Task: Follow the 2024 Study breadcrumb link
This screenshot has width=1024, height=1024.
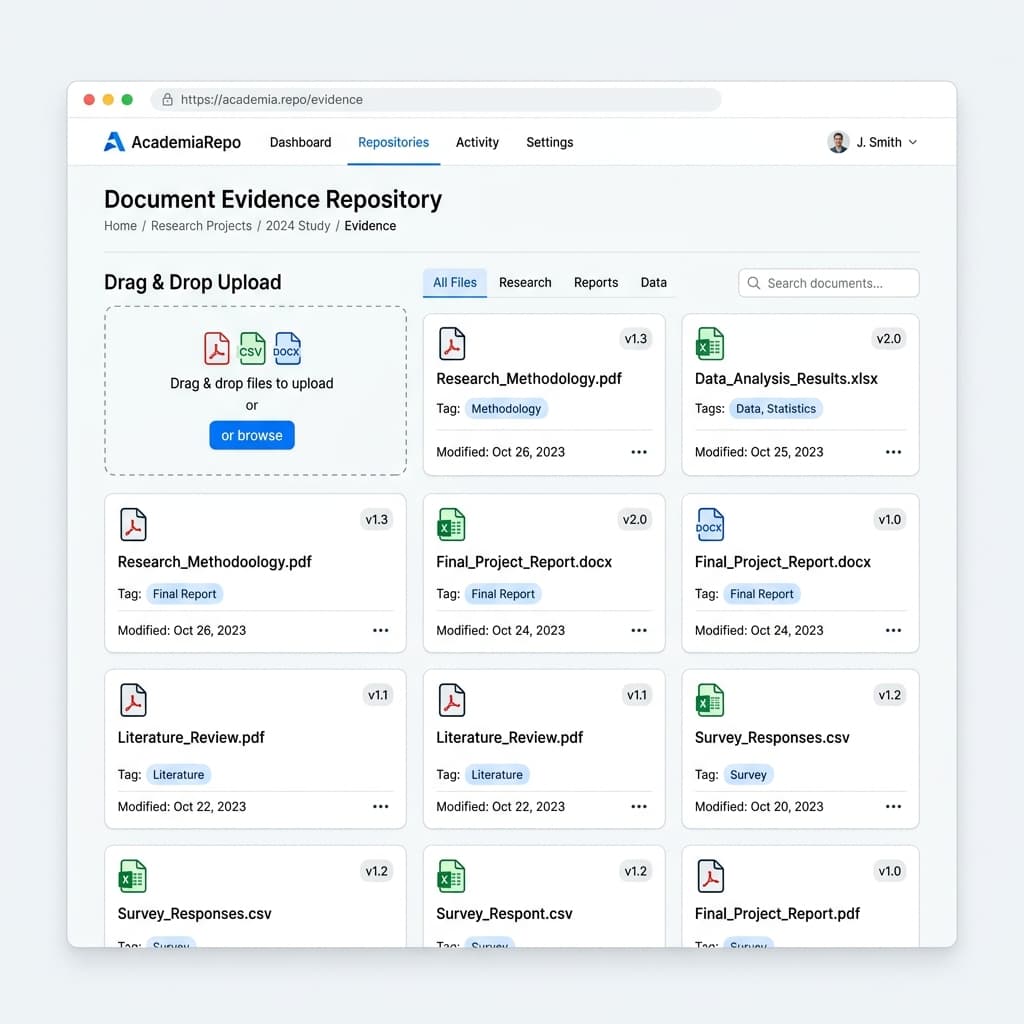Action: tap(298, 226)
